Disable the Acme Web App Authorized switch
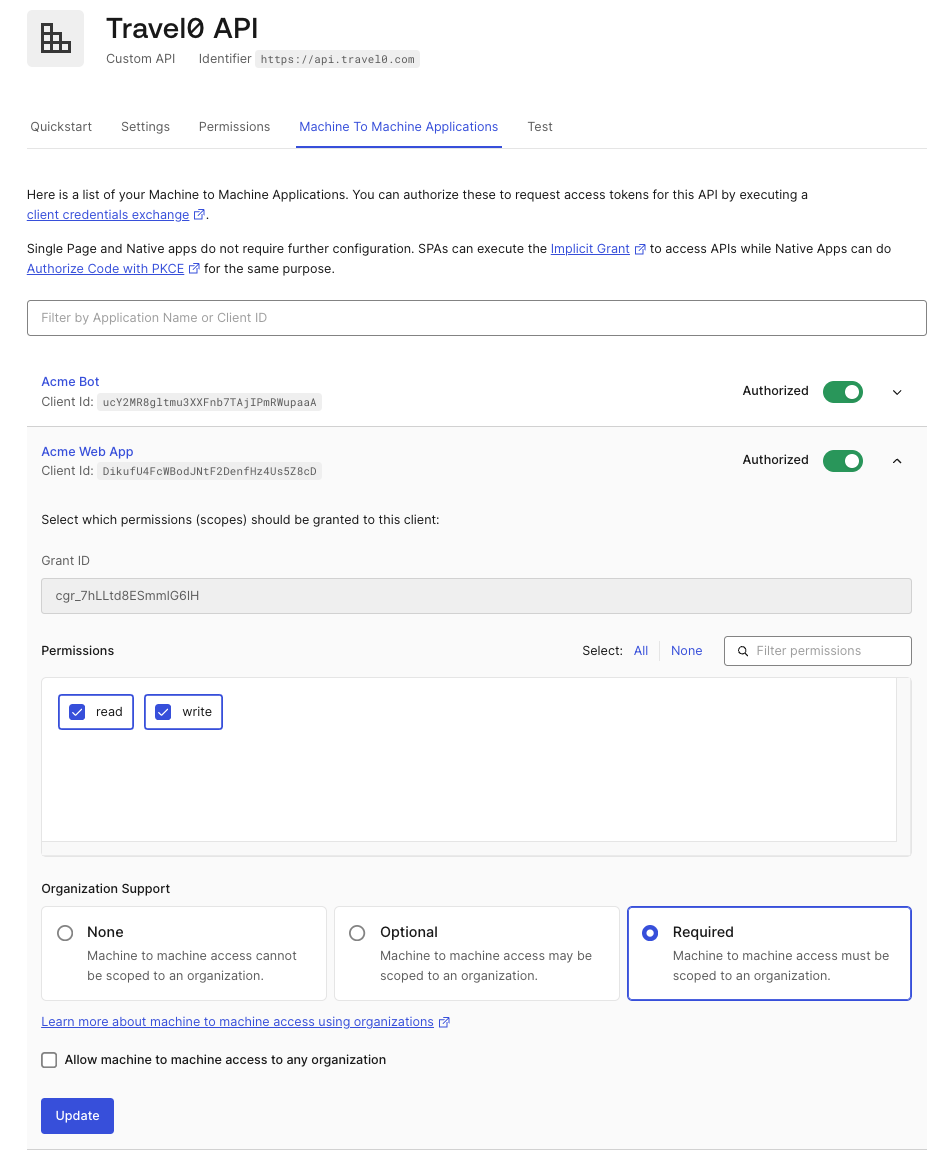Screen dimensions: 944x1159 coord(843,460)
